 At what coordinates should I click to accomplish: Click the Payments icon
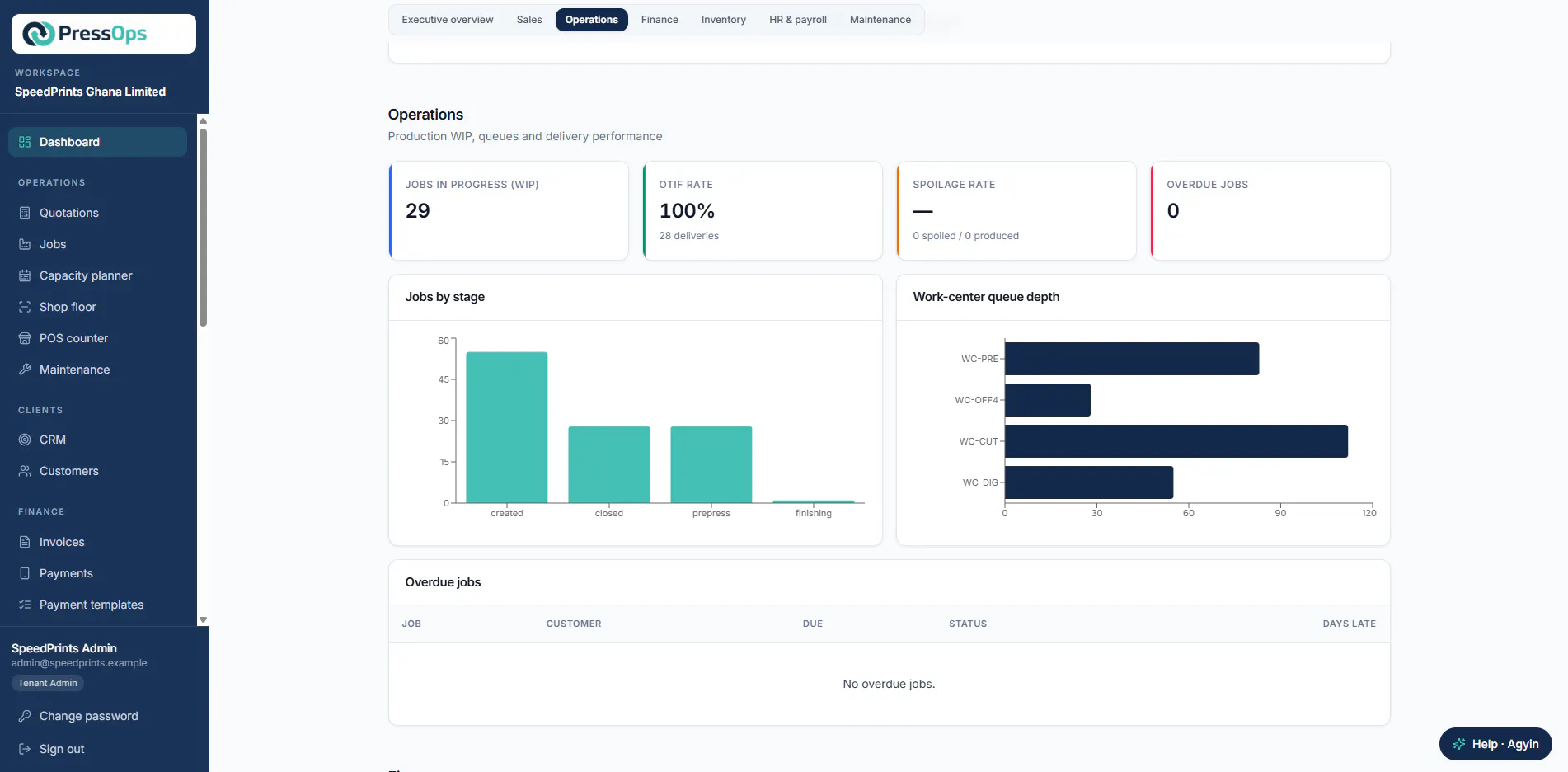click(25, 573)
